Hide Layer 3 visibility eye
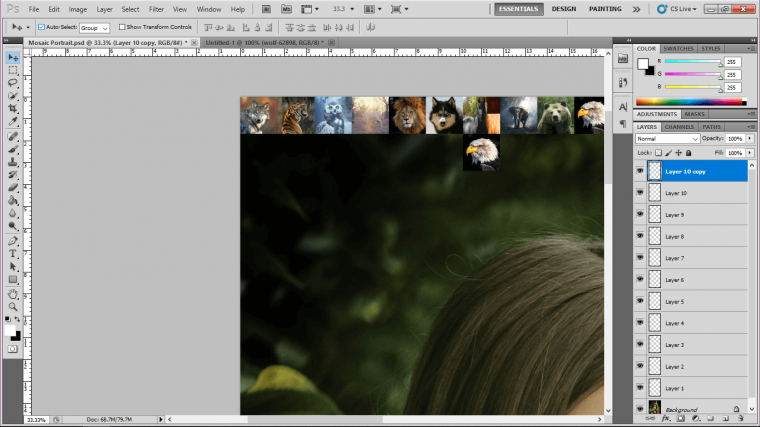760x427 pixels. [640, 345]
